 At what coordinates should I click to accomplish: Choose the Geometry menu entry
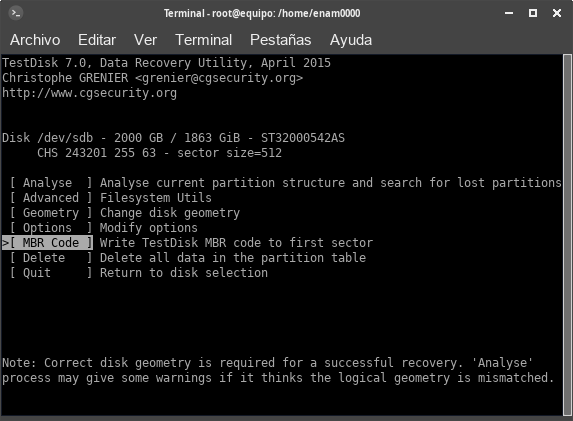point(51,213)
